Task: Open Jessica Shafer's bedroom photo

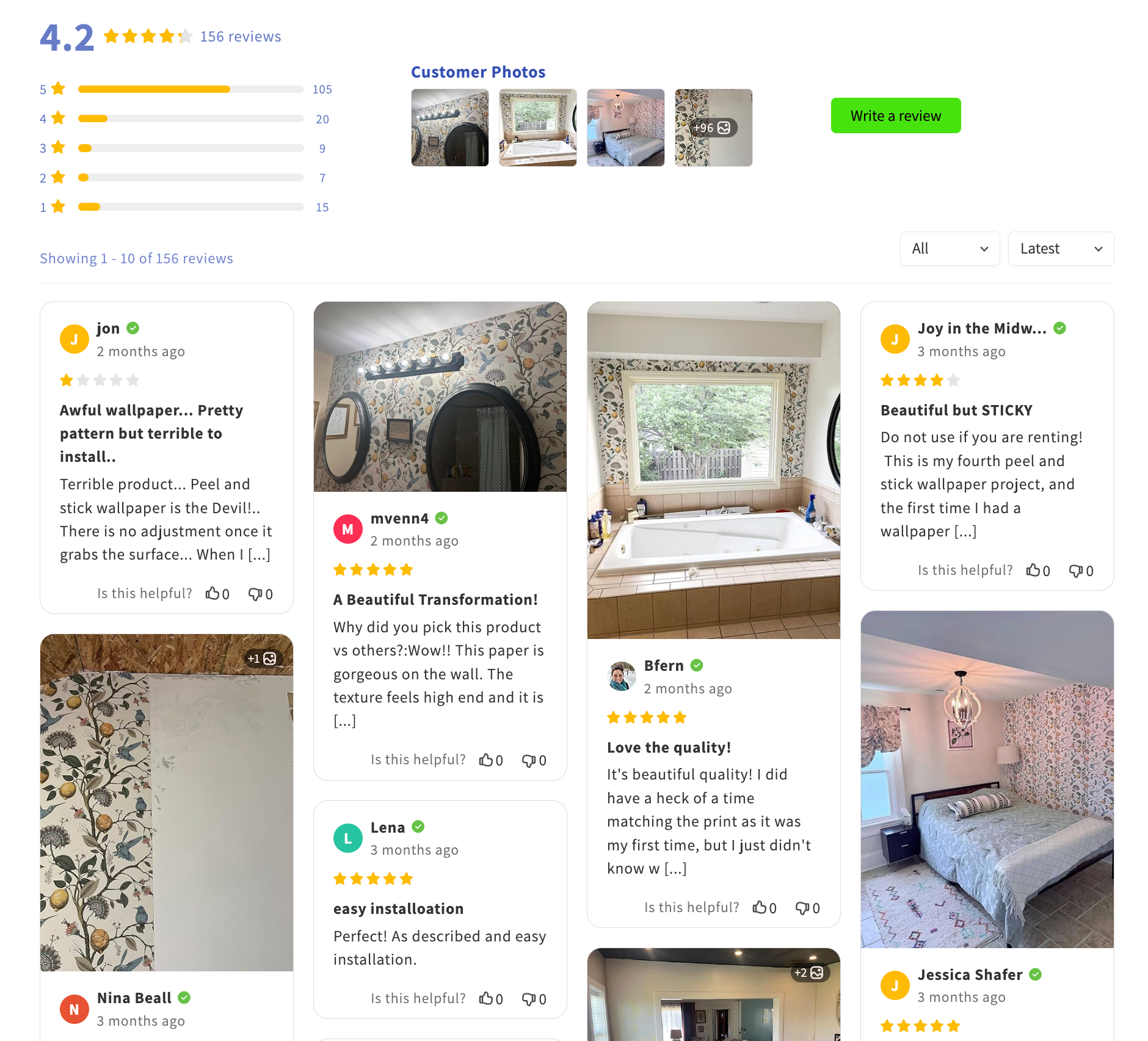Action: (x=987, y=780)
